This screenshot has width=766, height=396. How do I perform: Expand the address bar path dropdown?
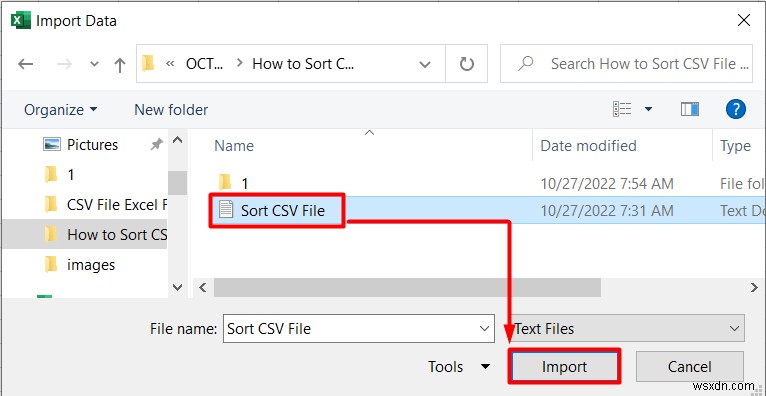tap(425, 64)
